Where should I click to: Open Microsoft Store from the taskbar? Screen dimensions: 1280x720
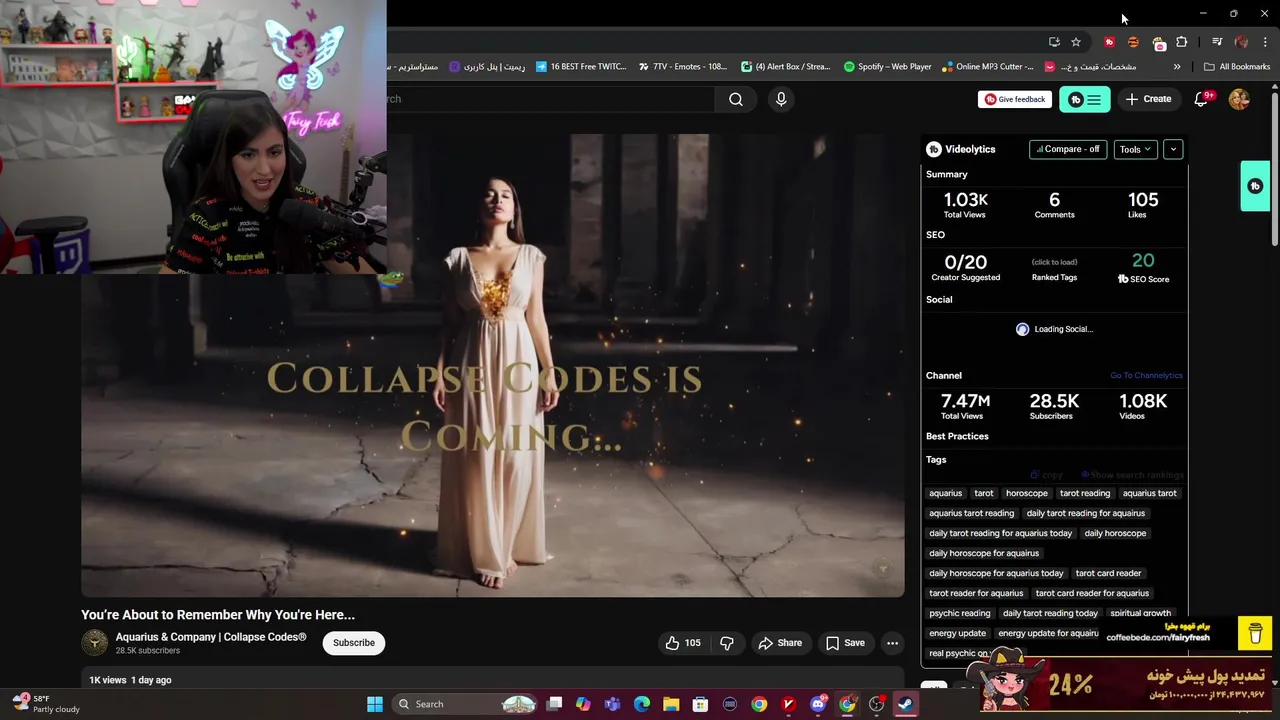pos(700,704)
